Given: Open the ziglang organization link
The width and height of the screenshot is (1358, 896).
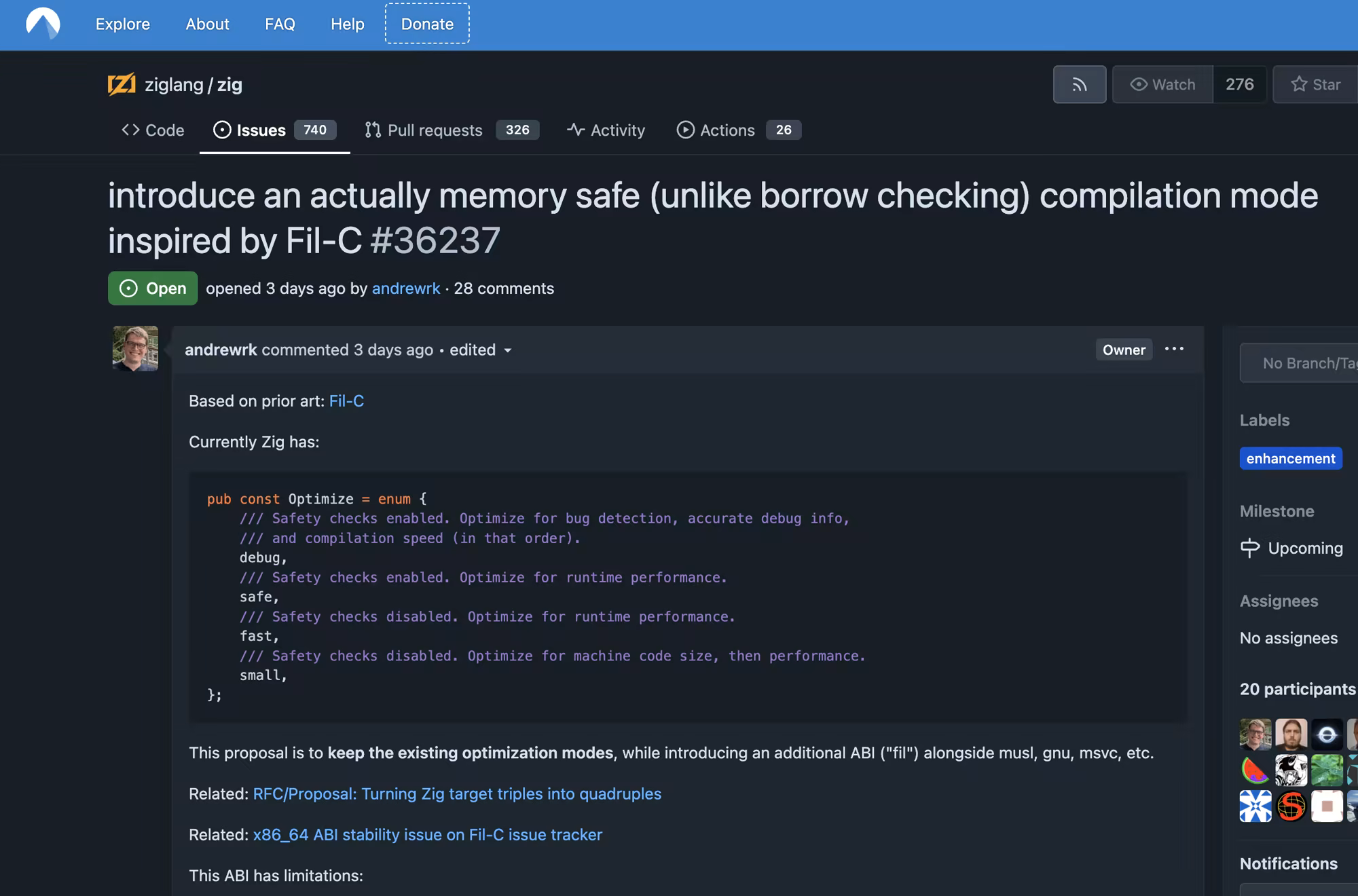Looking at the screenshot, I should point(174,85).
